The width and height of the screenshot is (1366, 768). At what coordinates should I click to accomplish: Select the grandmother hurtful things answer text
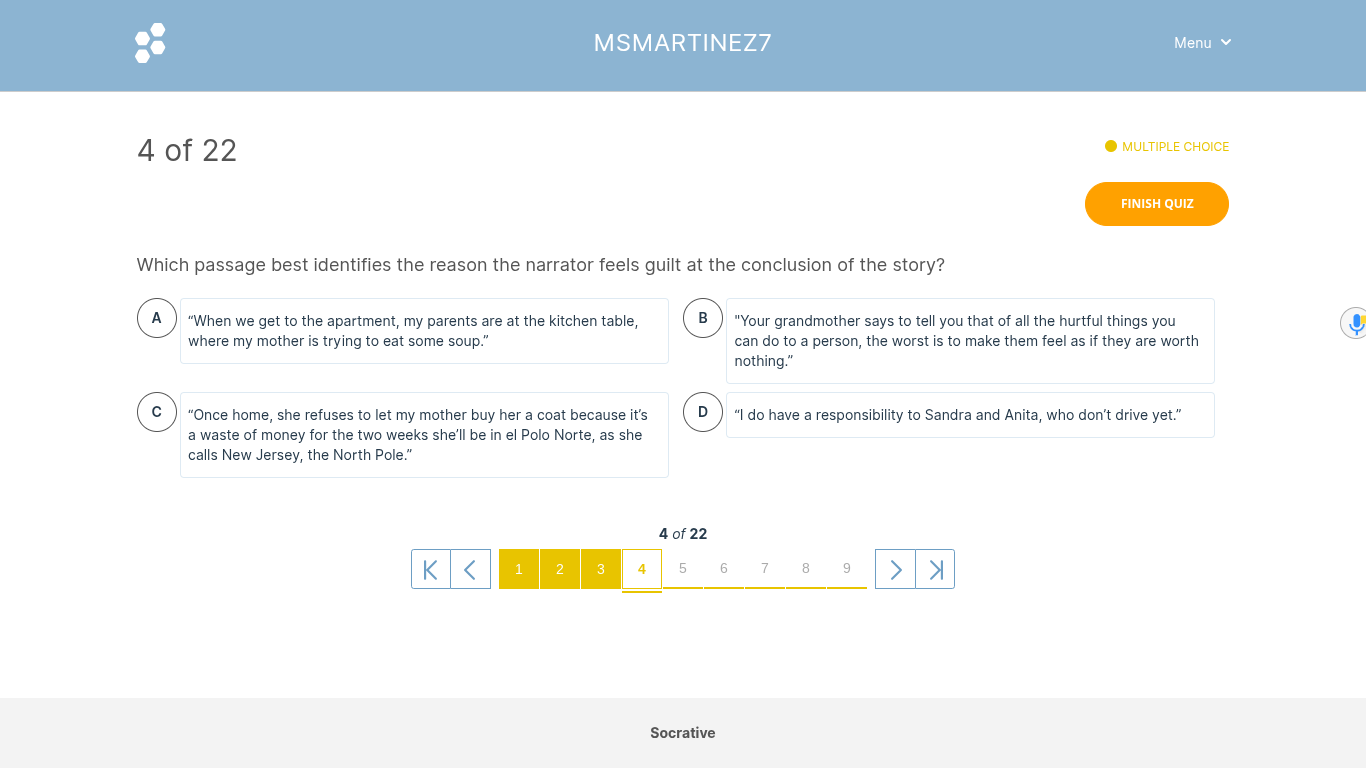[970, 341]
